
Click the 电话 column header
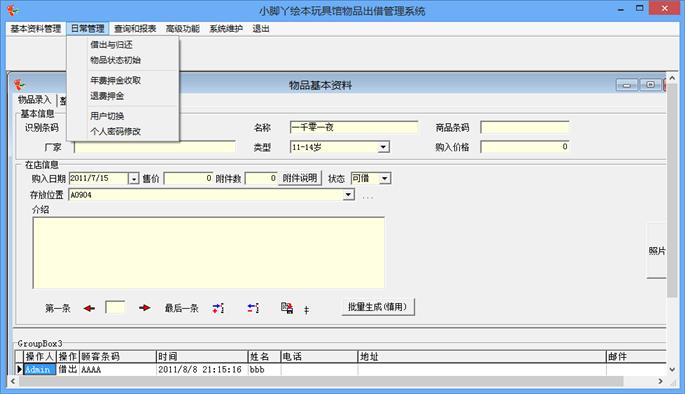(x=319, y=356)
